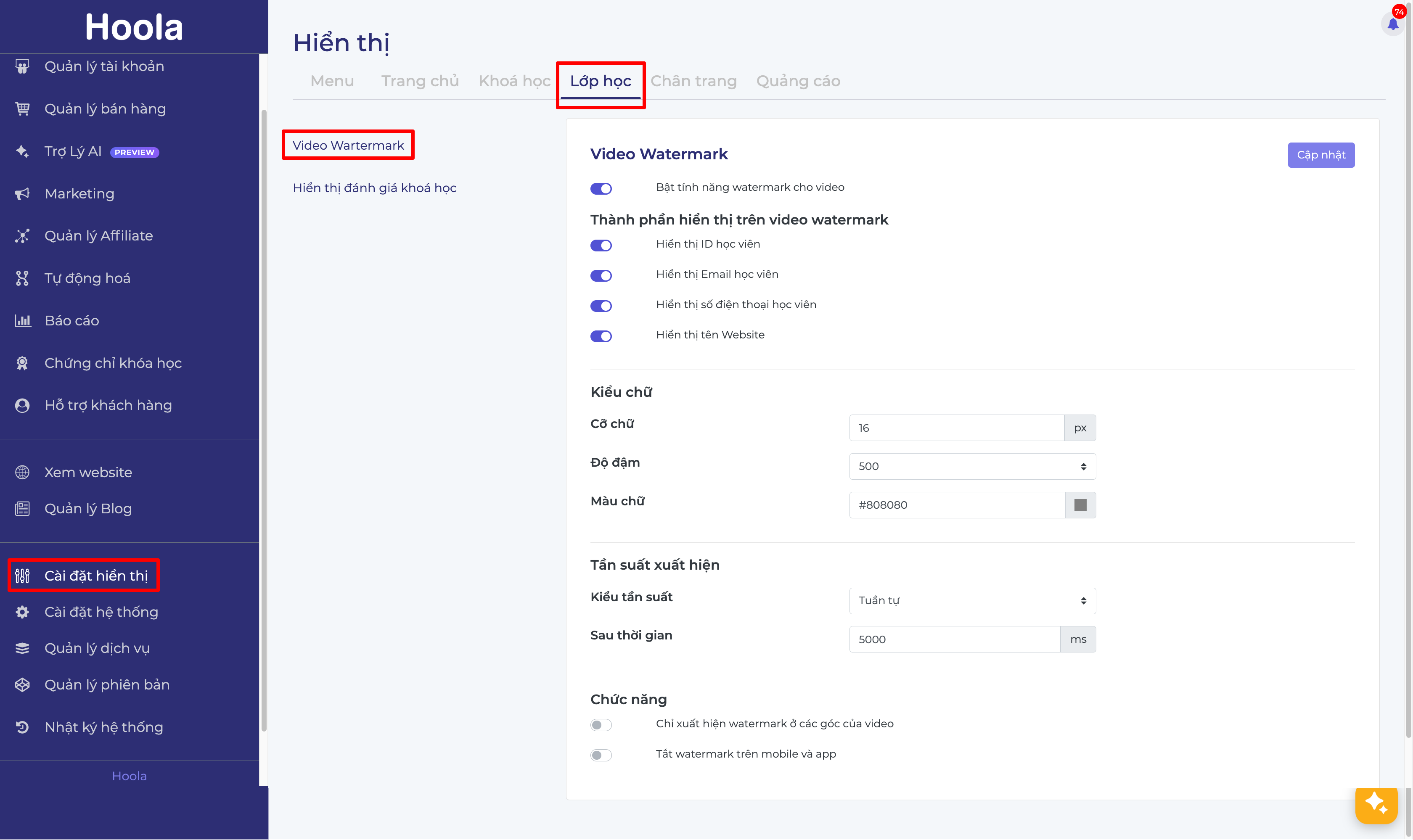Click the Cỡ chữ input field
This screenshot has height=840, width=1413.
coord(956,428)
